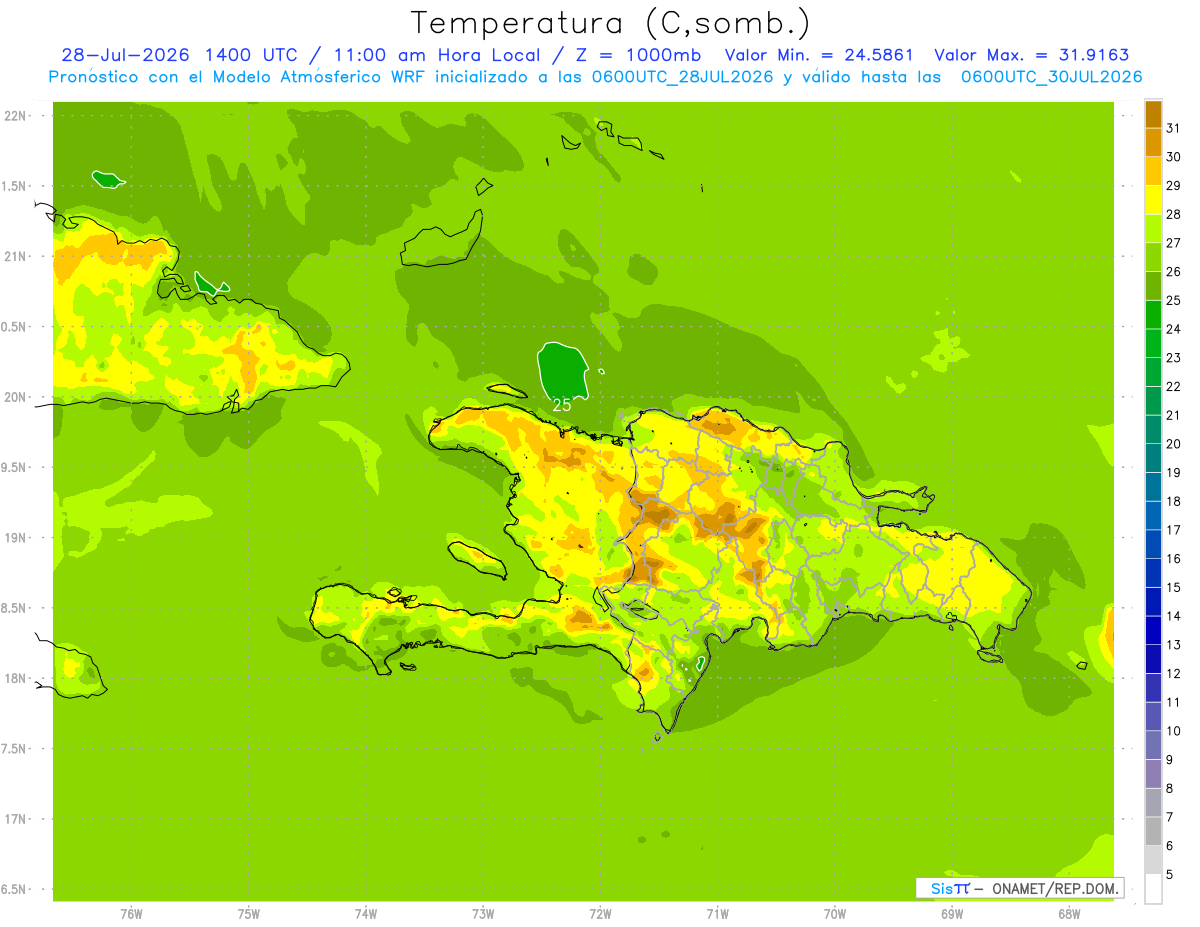Click the "19N" latitude axis label
The image size is (1200, 927).
pos(16,537)
